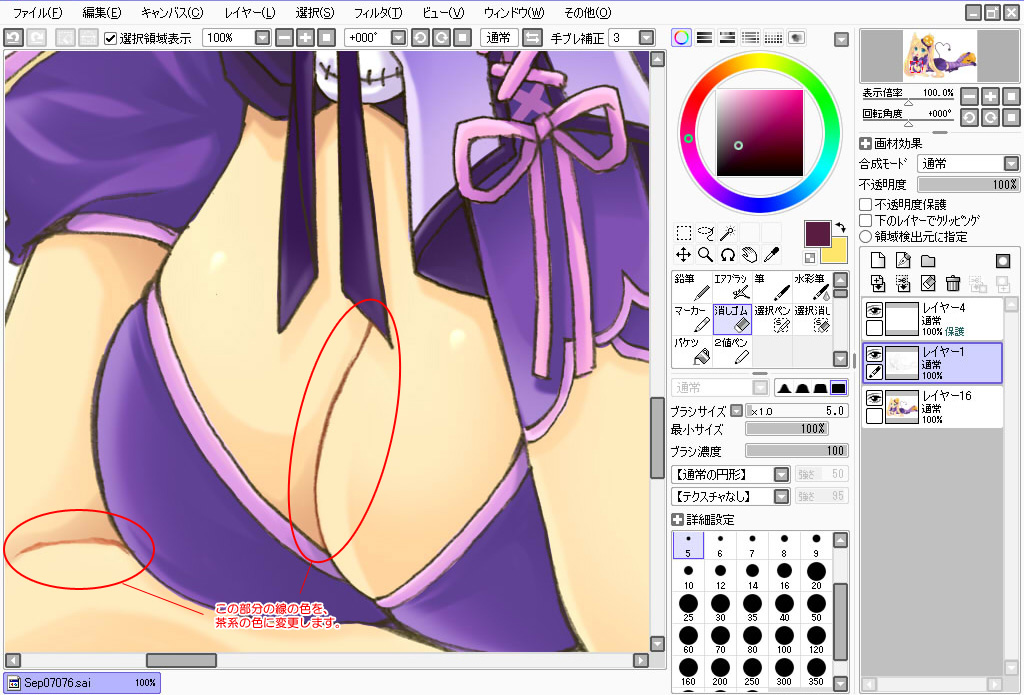Choose the エアブラシ airbrush tool
The image size is (1024, 695).
tap(732, 287)
